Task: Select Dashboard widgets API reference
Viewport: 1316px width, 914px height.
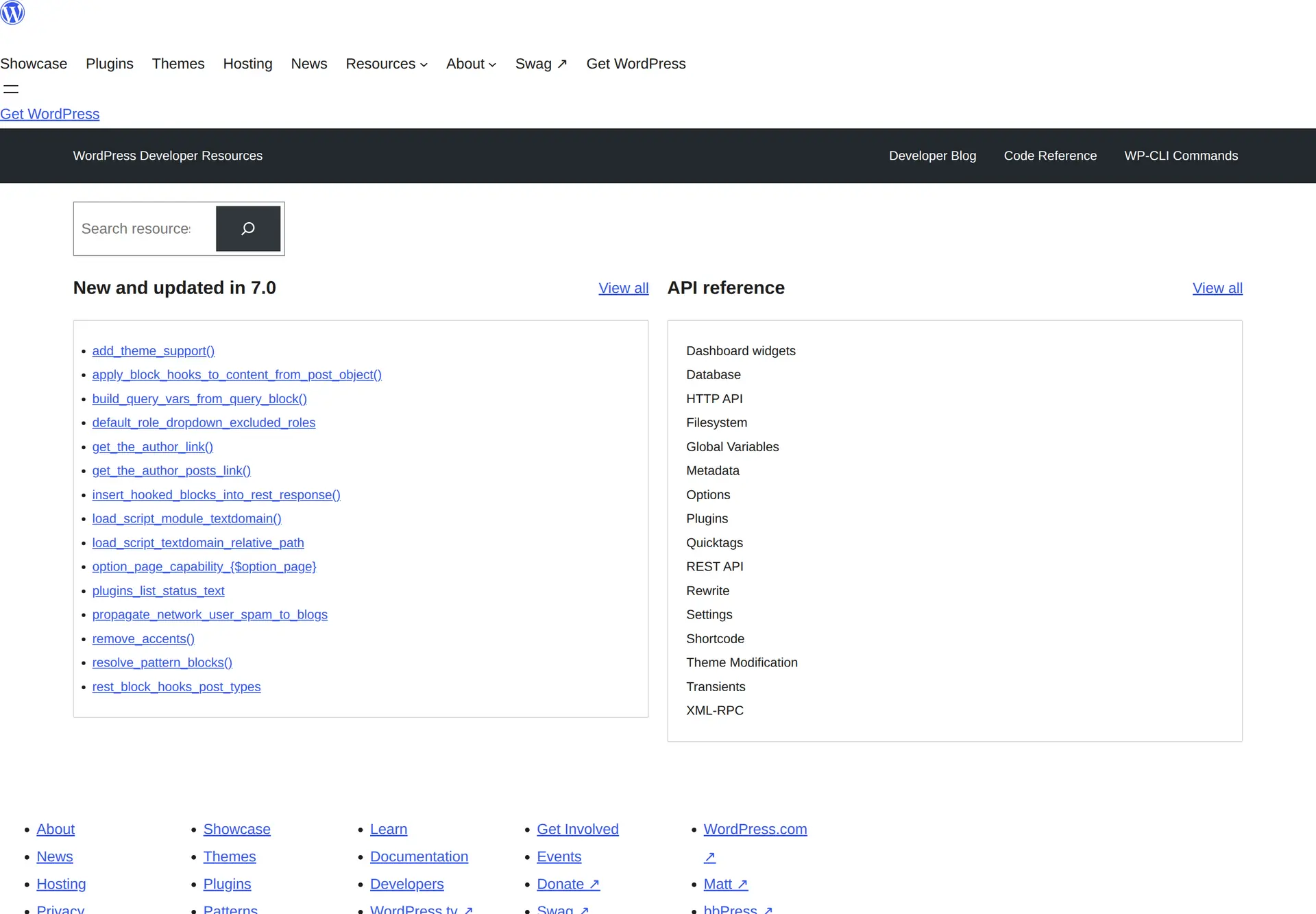Action: 741,351
